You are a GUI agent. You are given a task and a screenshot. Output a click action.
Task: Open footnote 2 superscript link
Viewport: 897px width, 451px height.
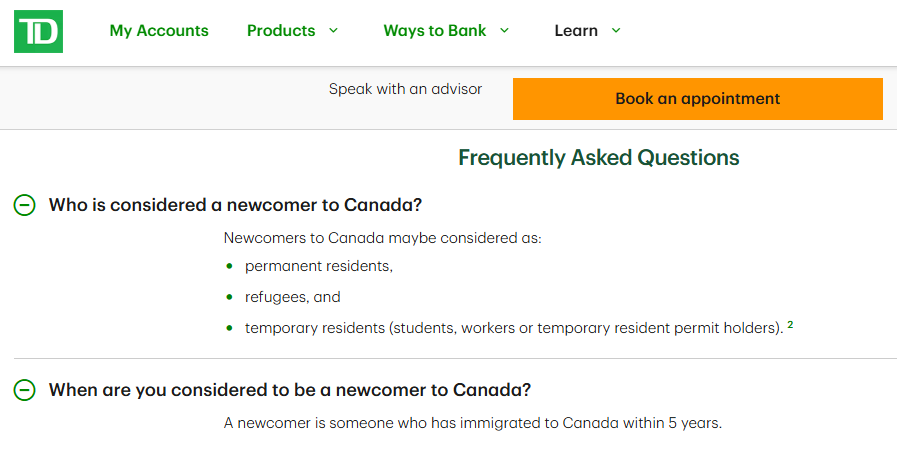[x=790, y=325]
